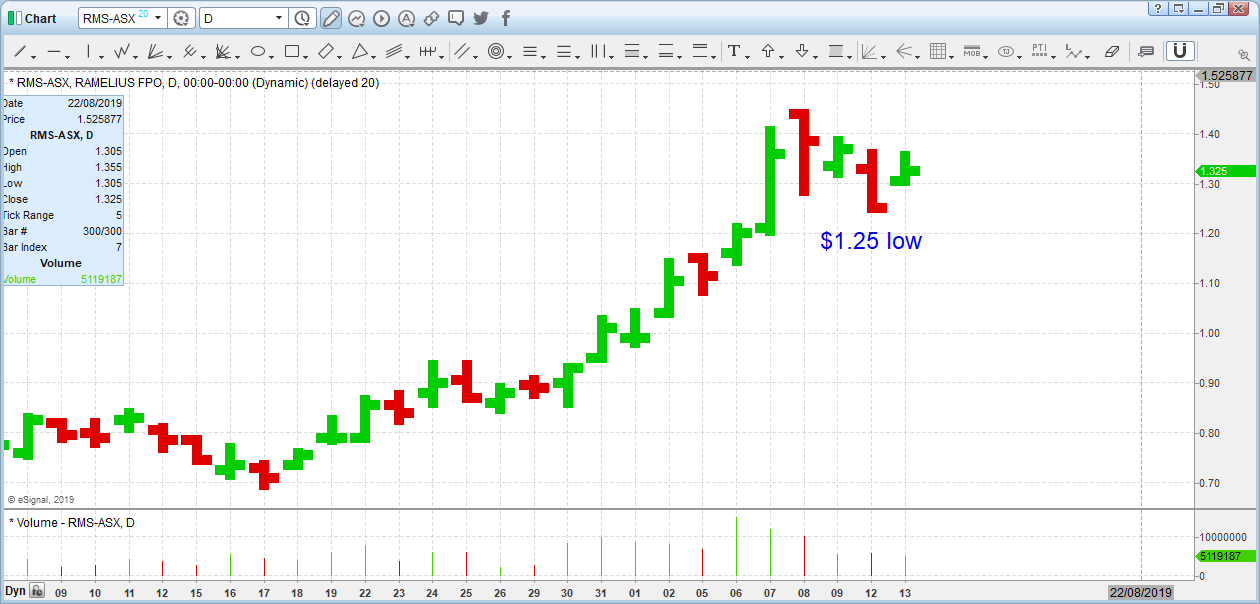The image size is (1260, 604).
Task: Select the concentric circles tool
Action: click(496, 51)
